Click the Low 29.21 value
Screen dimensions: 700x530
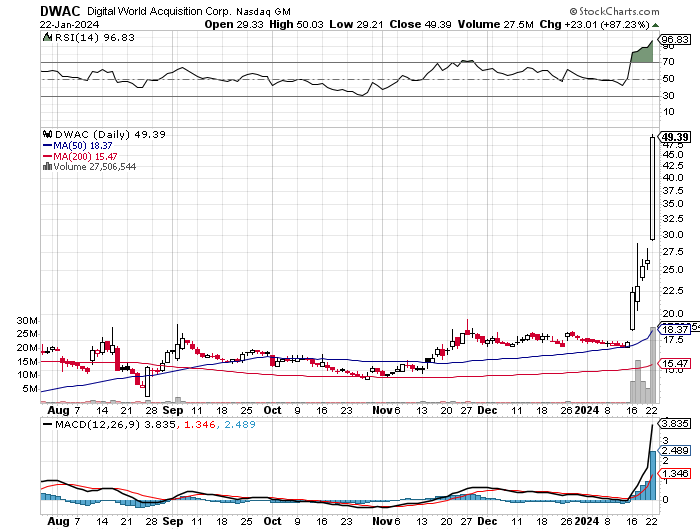coord(356,25)
